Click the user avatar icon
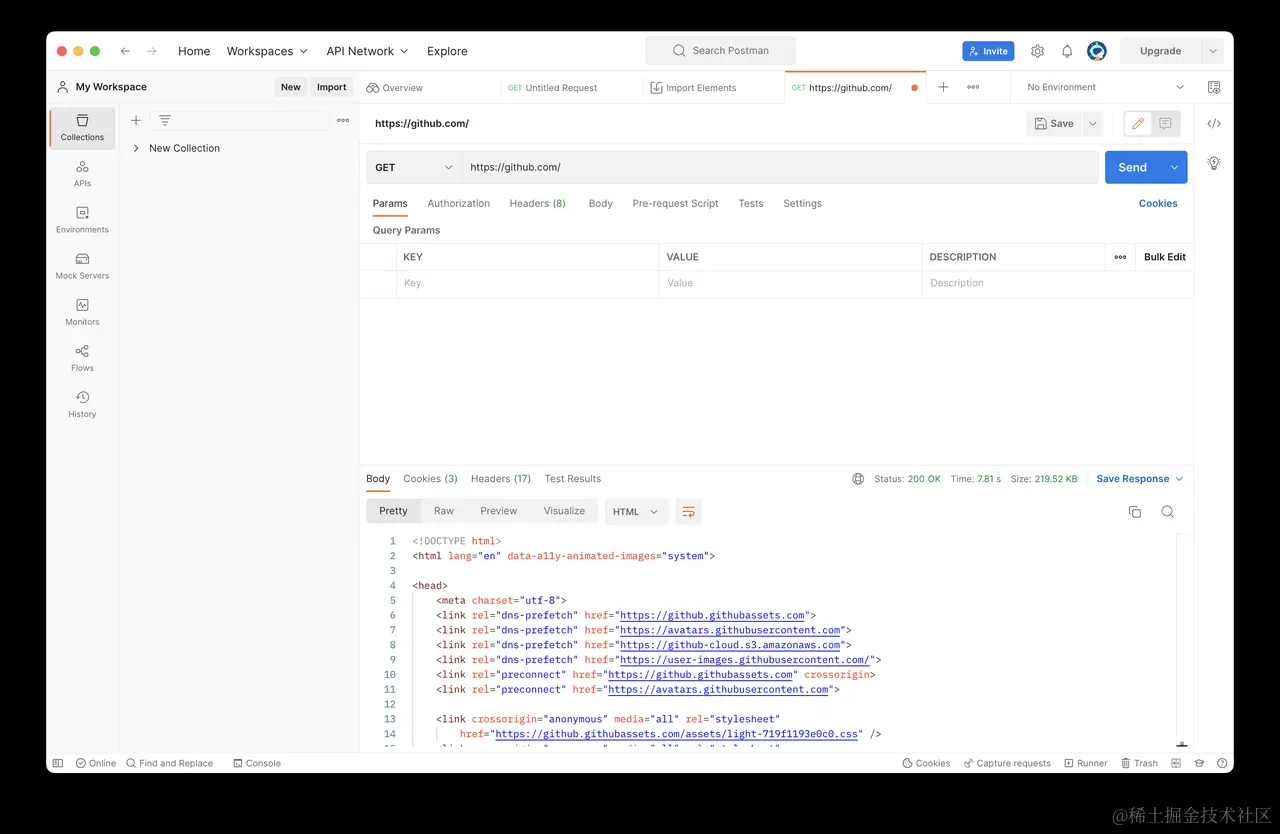The image size is (1280, 834). [1097, 51]
